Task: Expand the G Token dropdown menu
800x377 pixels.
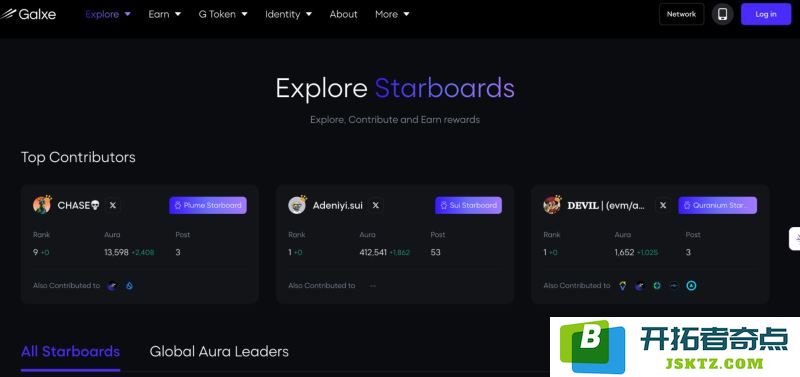Action: [223, 14]
